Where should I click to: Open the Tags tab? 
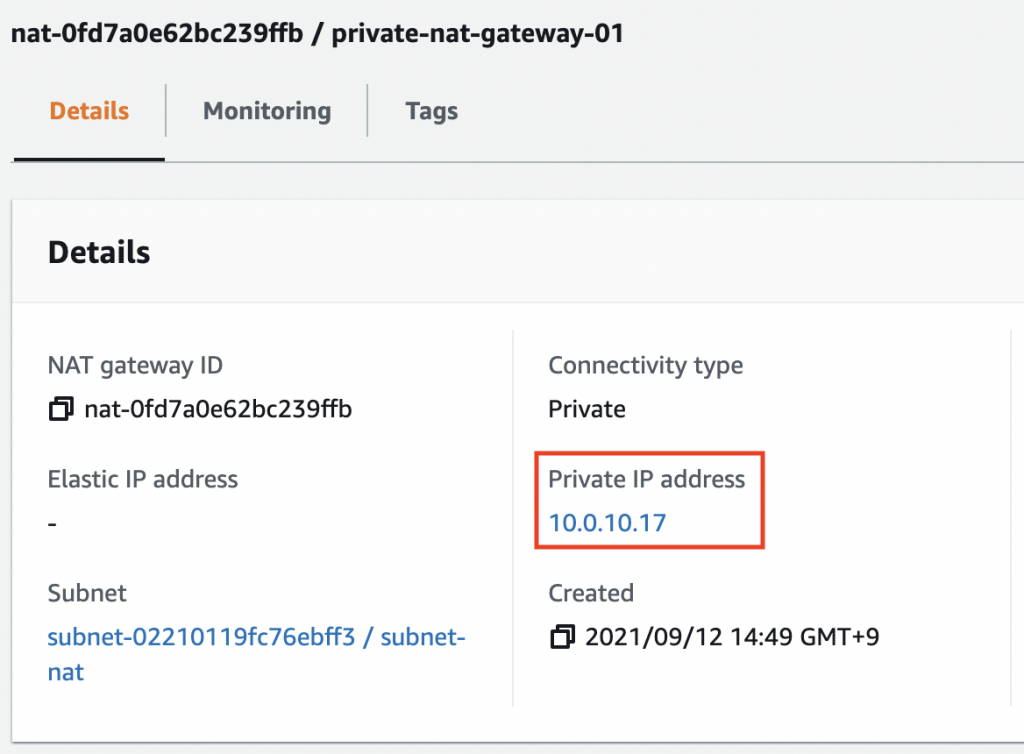[432, 111]
